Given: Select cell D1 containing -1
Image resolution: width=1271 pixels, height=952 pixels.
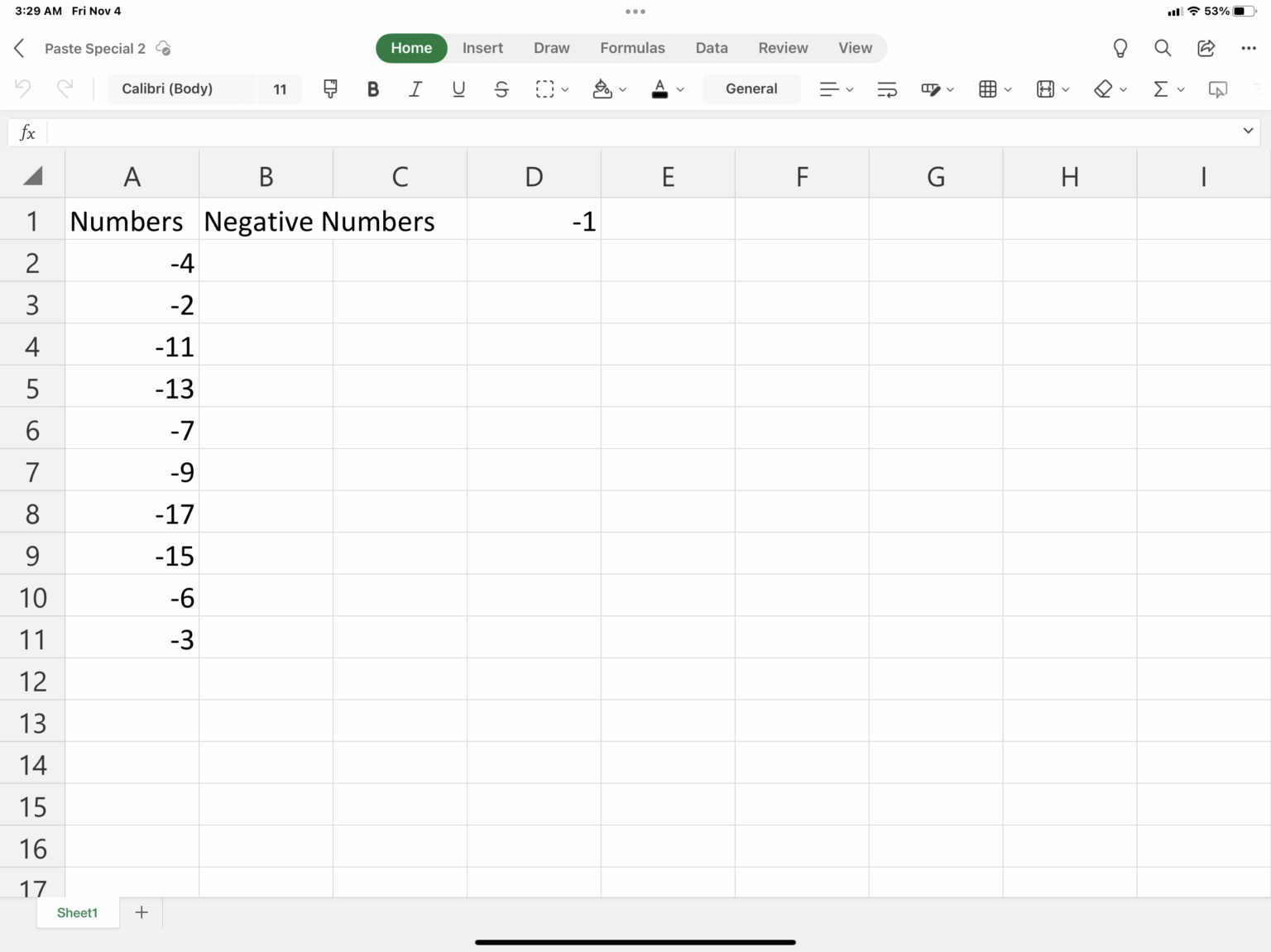Looking at the screenshot, I should (534, 220).
